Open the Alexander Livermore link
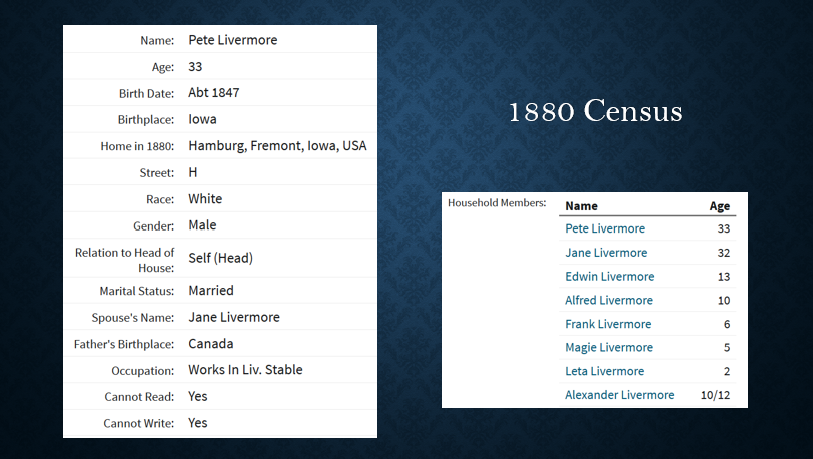Image resolution: width=813 pixels, height=459 pixels. coord(619,395)
